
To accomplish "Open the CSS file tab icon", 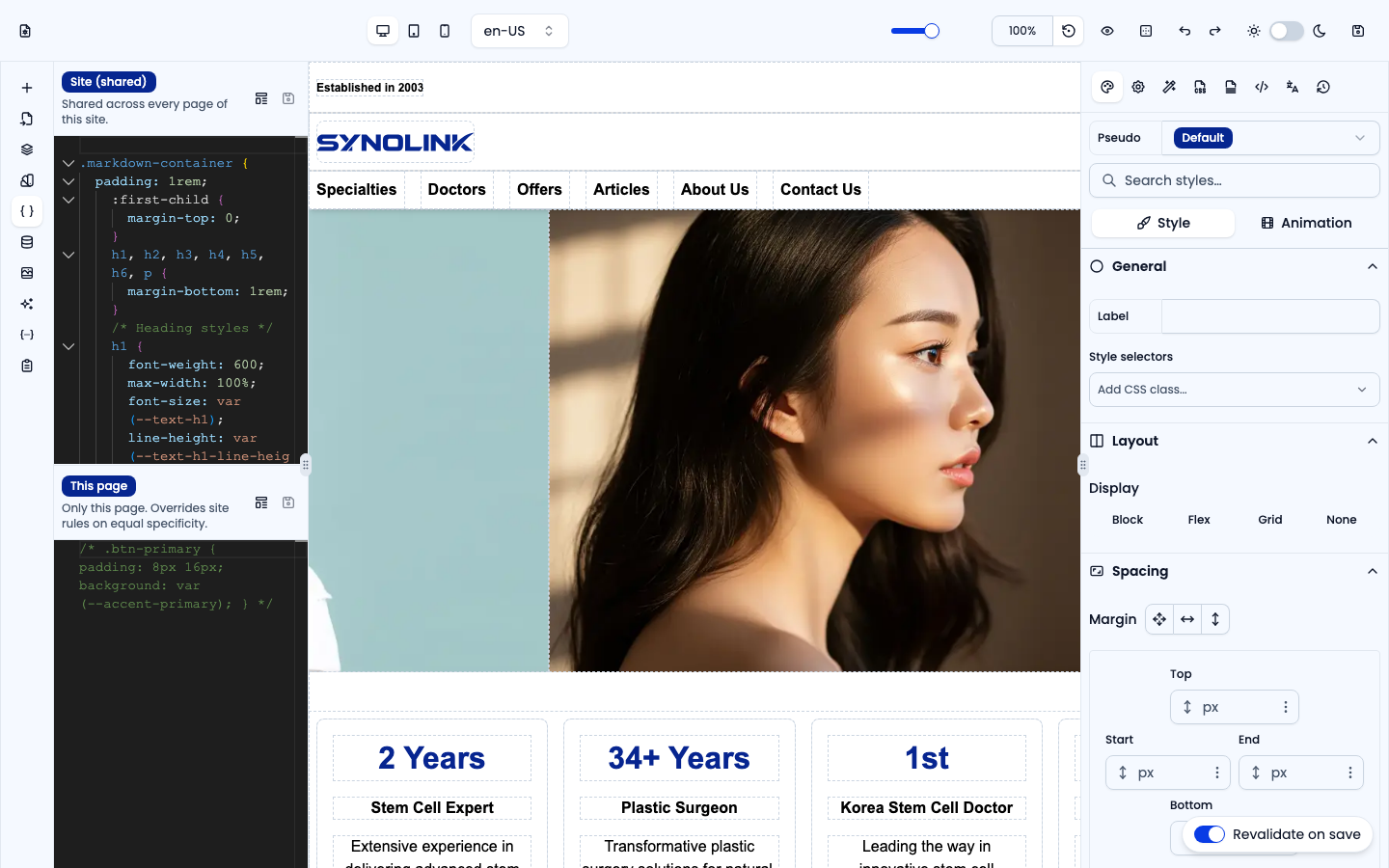I will tap(1200, 87).
